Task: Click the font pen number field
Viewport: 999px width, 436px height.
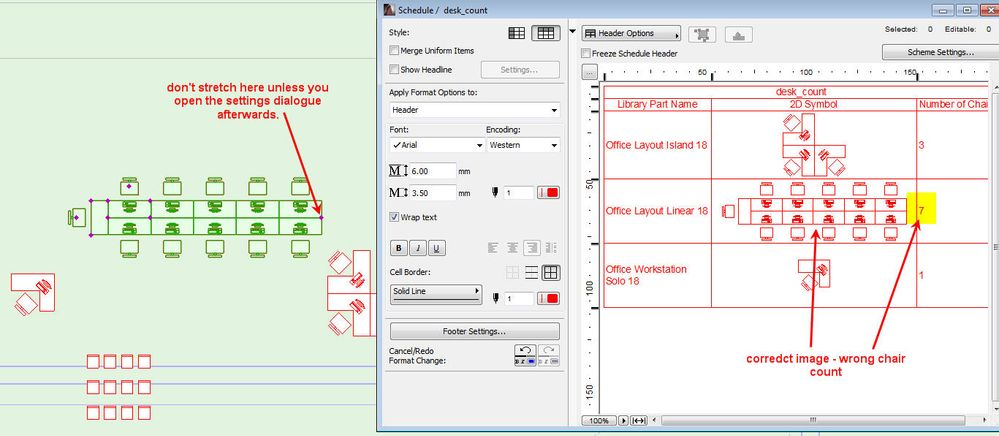Action: pyautogui.click(x=518, y=192)
